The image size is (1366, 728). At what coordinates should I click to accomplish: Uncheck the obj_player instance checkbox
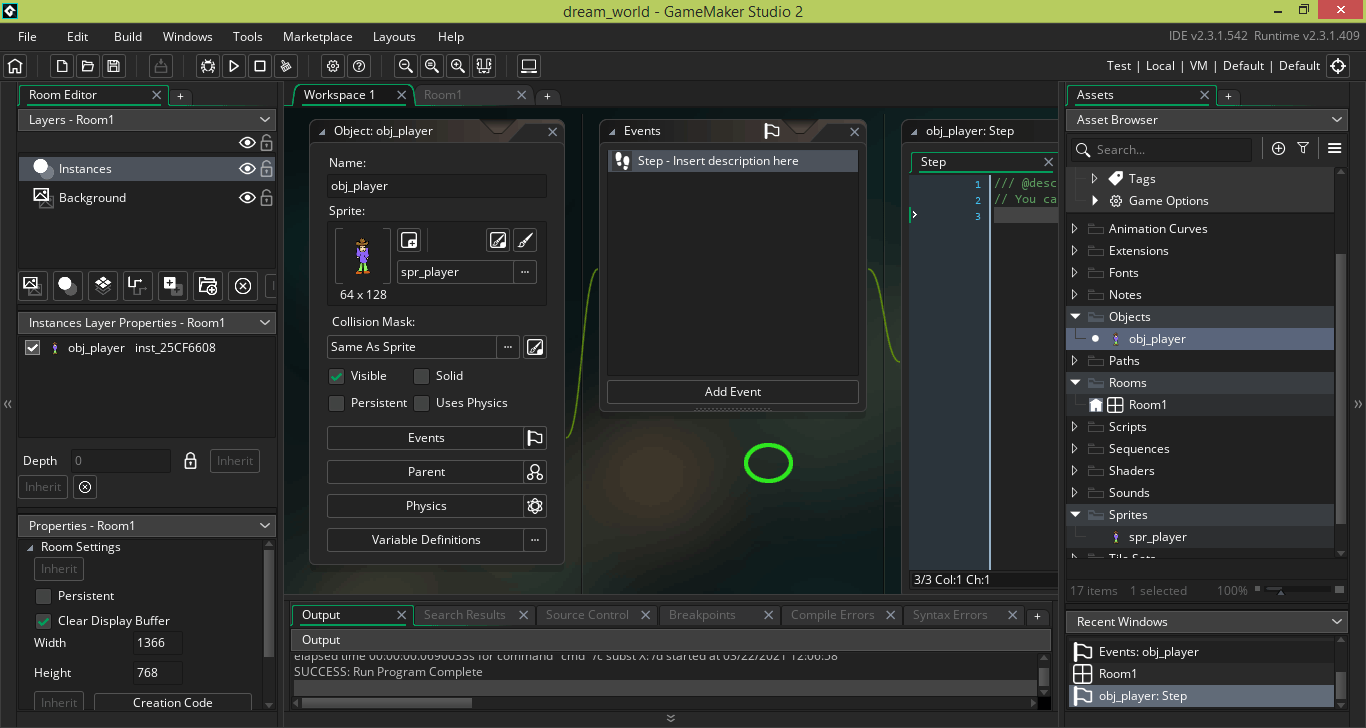pyautogui.click(x=33, y=348)
